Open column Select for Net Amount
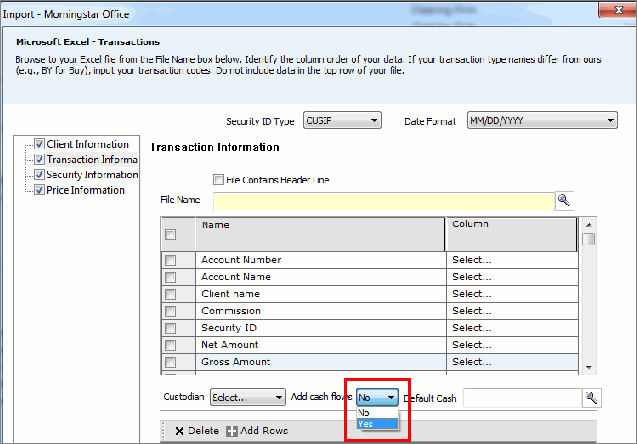Screen dimensions: 637x444 coord(510,344)
